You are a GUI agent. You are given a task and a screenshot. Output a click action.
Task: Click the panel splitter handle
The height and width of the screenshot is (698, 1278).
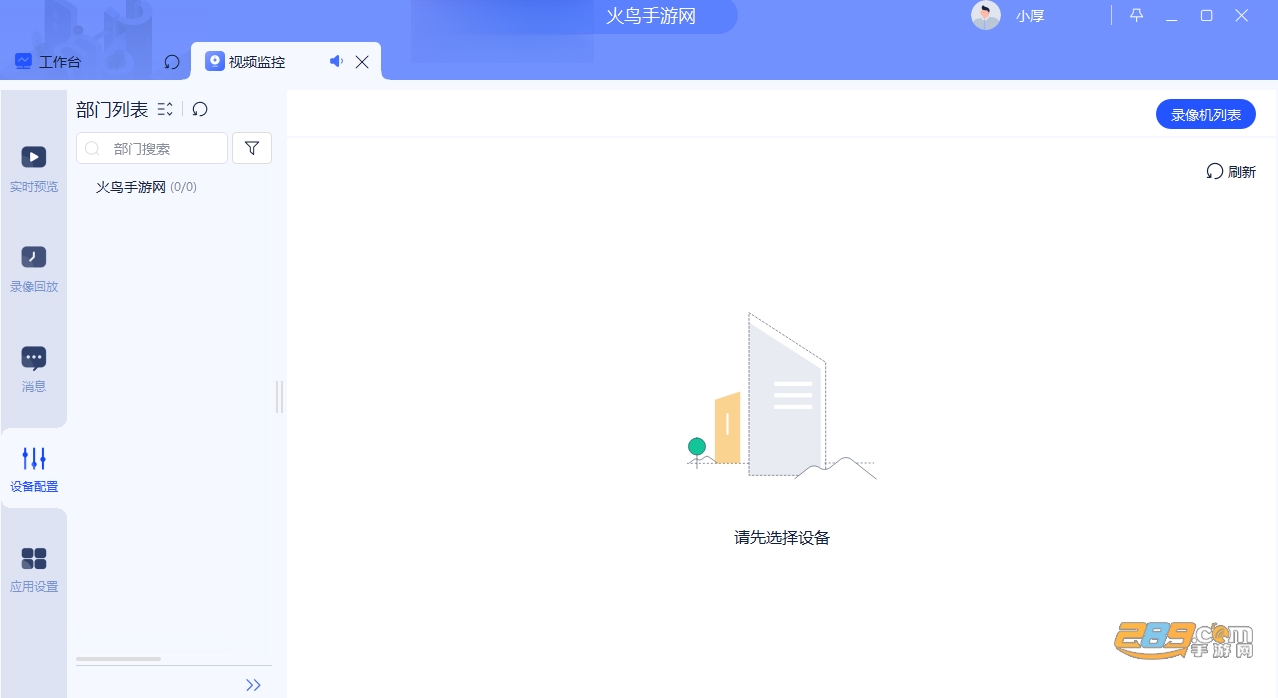[x=280, y=397]
